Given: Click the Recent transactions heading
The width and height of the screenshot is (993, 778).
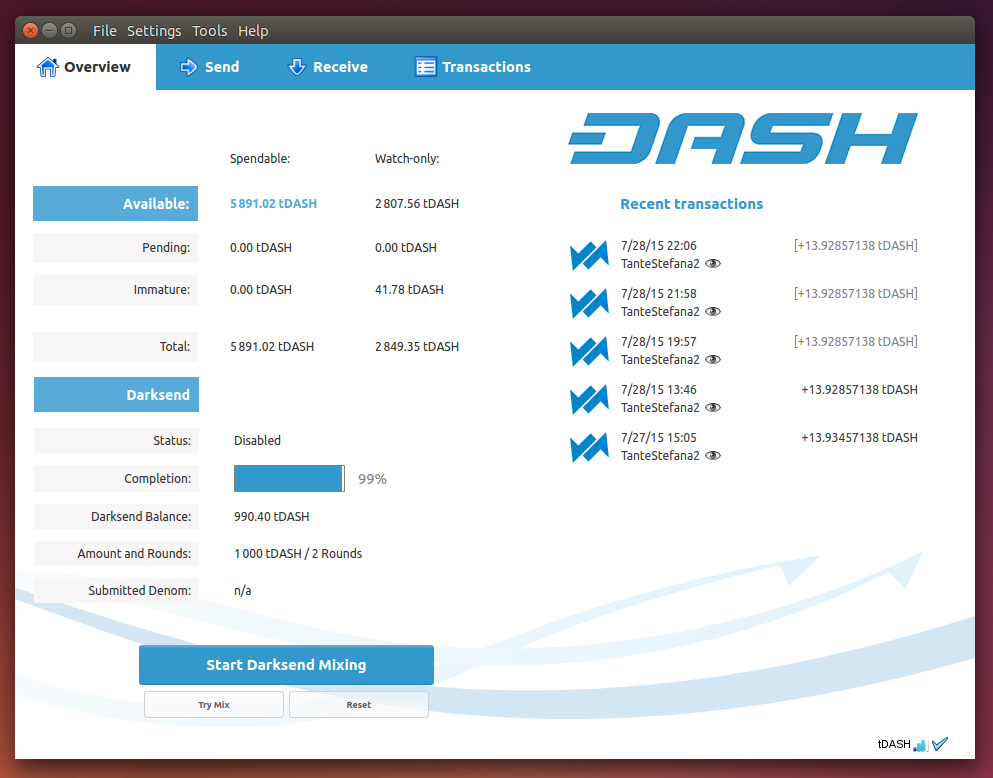Looking at the screenshot, I should tap(692, 204).
